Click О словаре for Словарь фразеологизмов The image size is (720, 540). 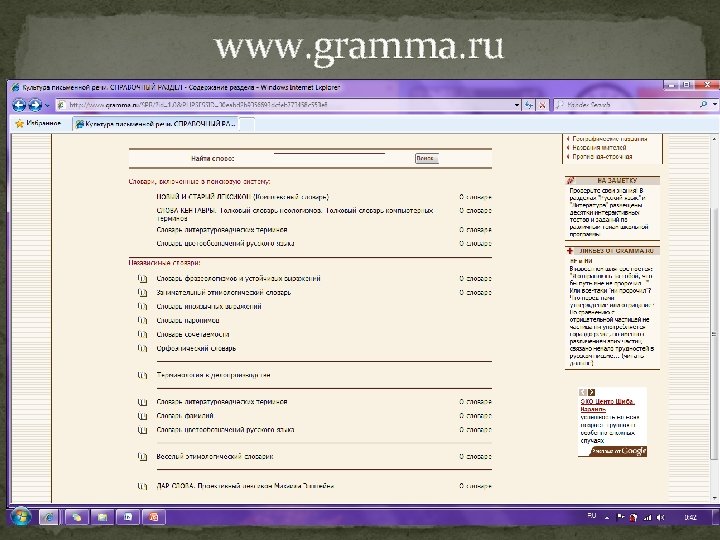click(475, 279)
